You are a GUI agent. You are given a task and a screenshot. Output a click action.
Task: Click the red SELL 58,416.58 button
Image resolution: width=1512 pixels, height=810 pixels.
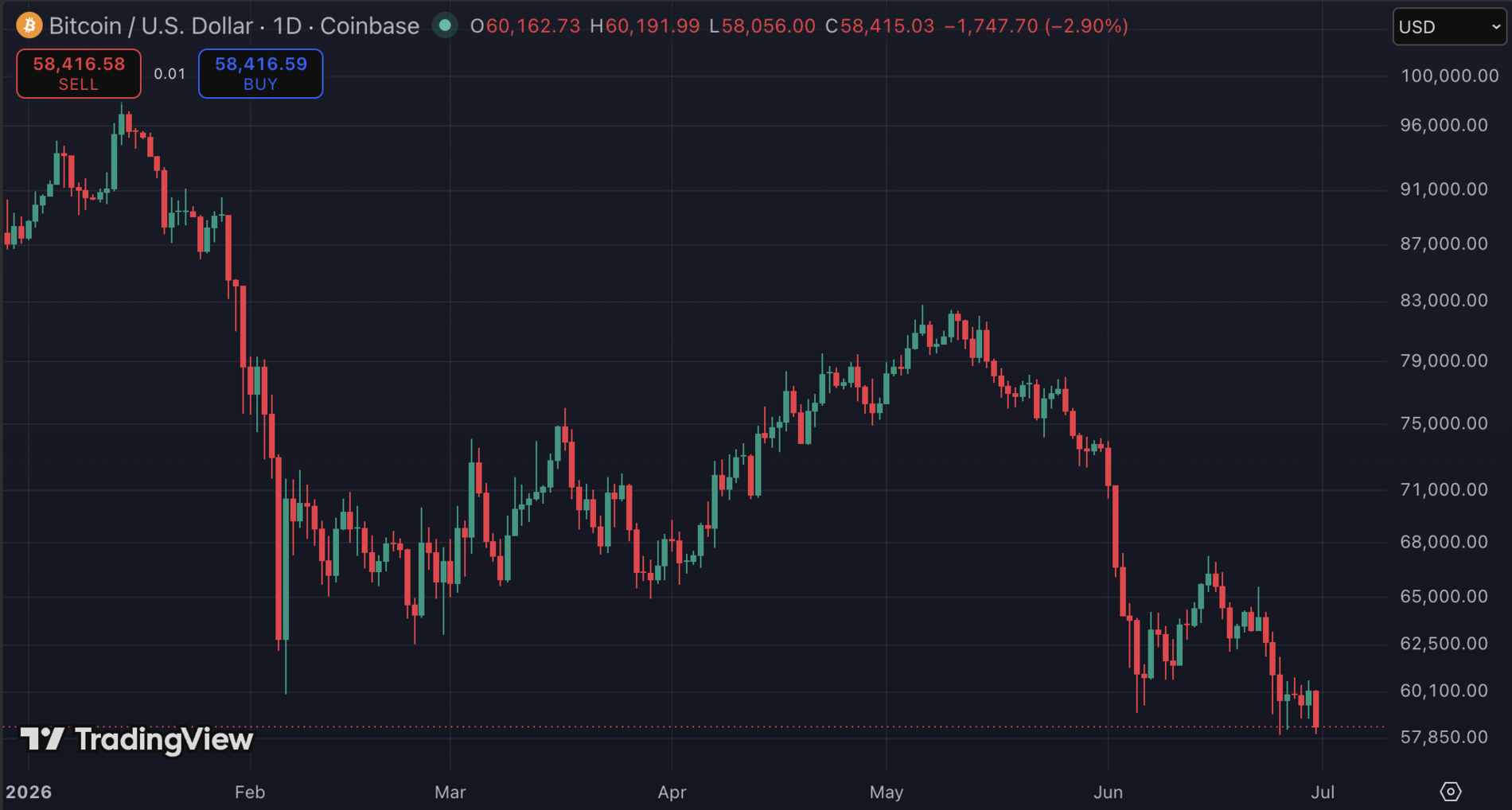click(79, 73)
